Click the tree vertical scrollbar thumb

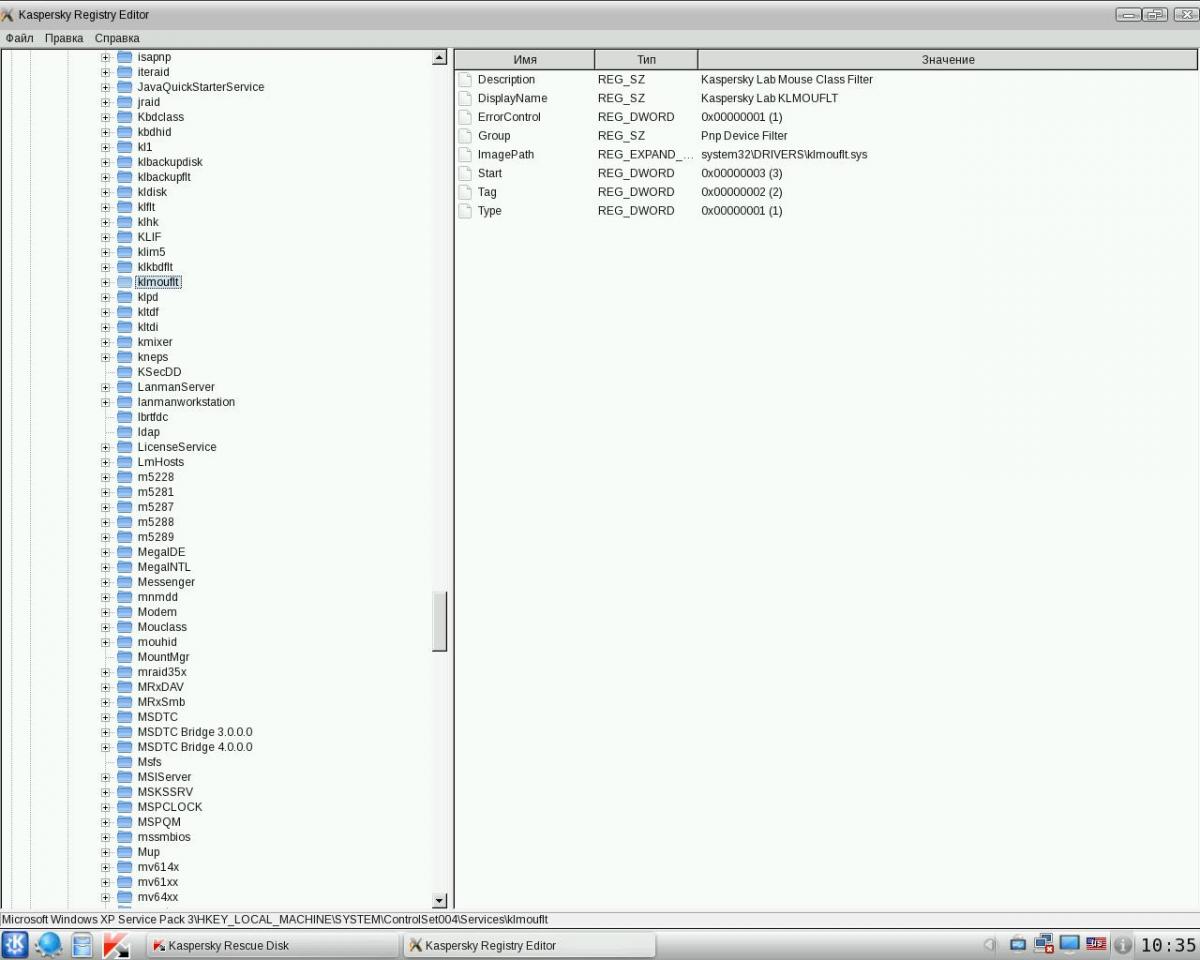tap(439, 620)
